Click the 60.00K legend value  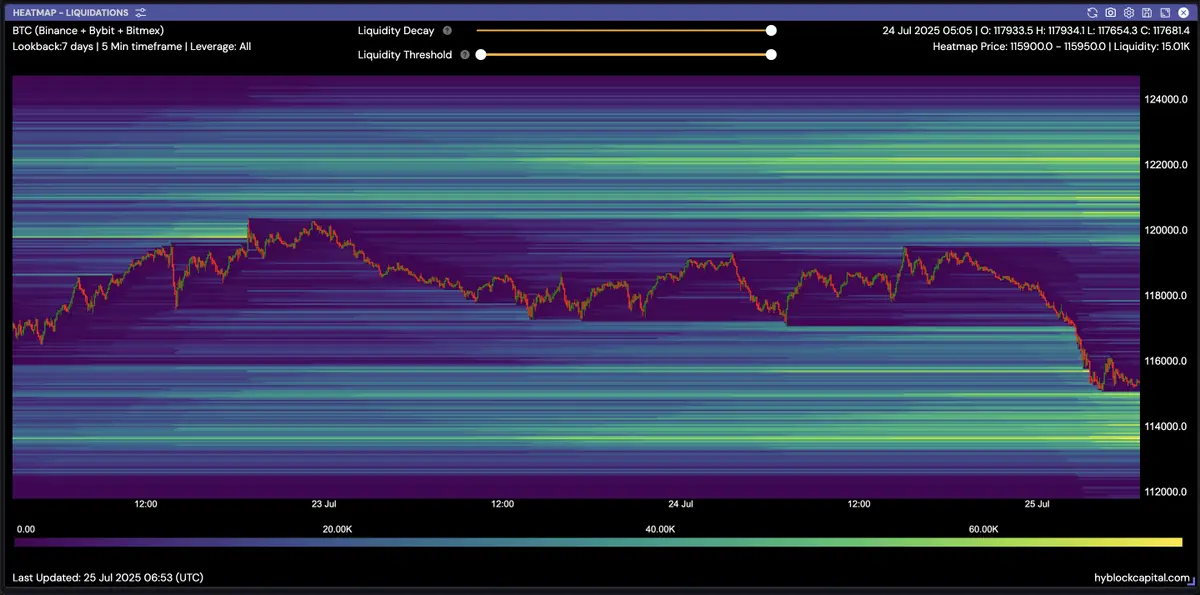point(984,528)
